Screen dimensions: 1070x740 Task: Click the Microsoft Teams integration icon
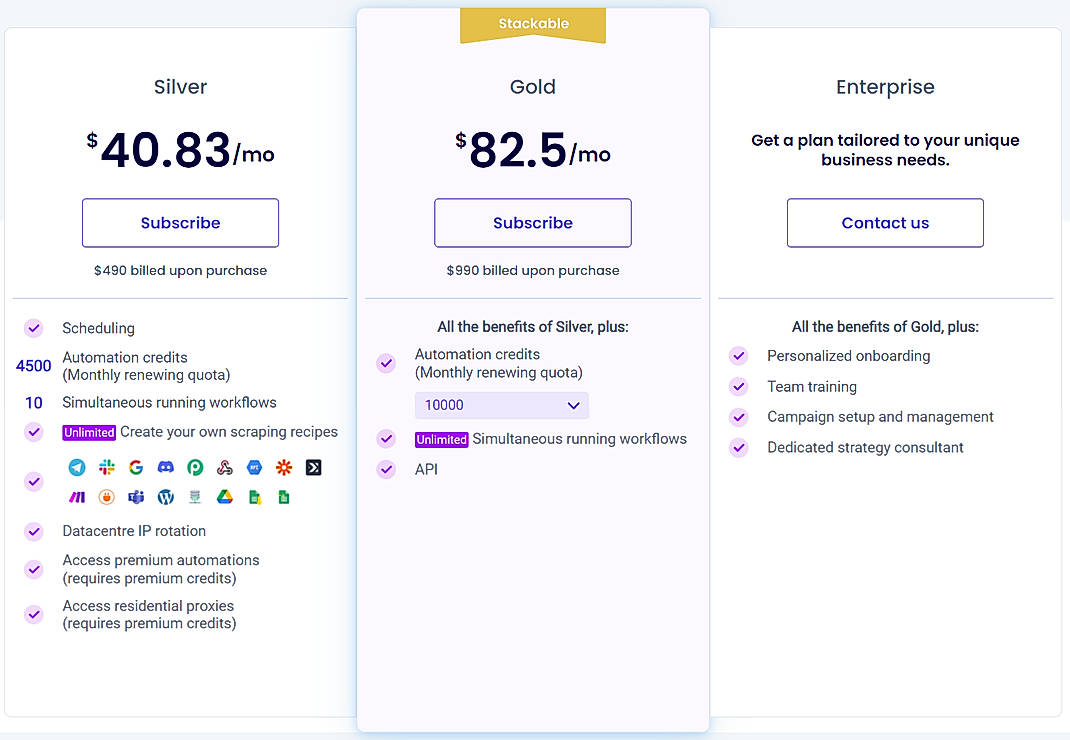coord(135,496)
